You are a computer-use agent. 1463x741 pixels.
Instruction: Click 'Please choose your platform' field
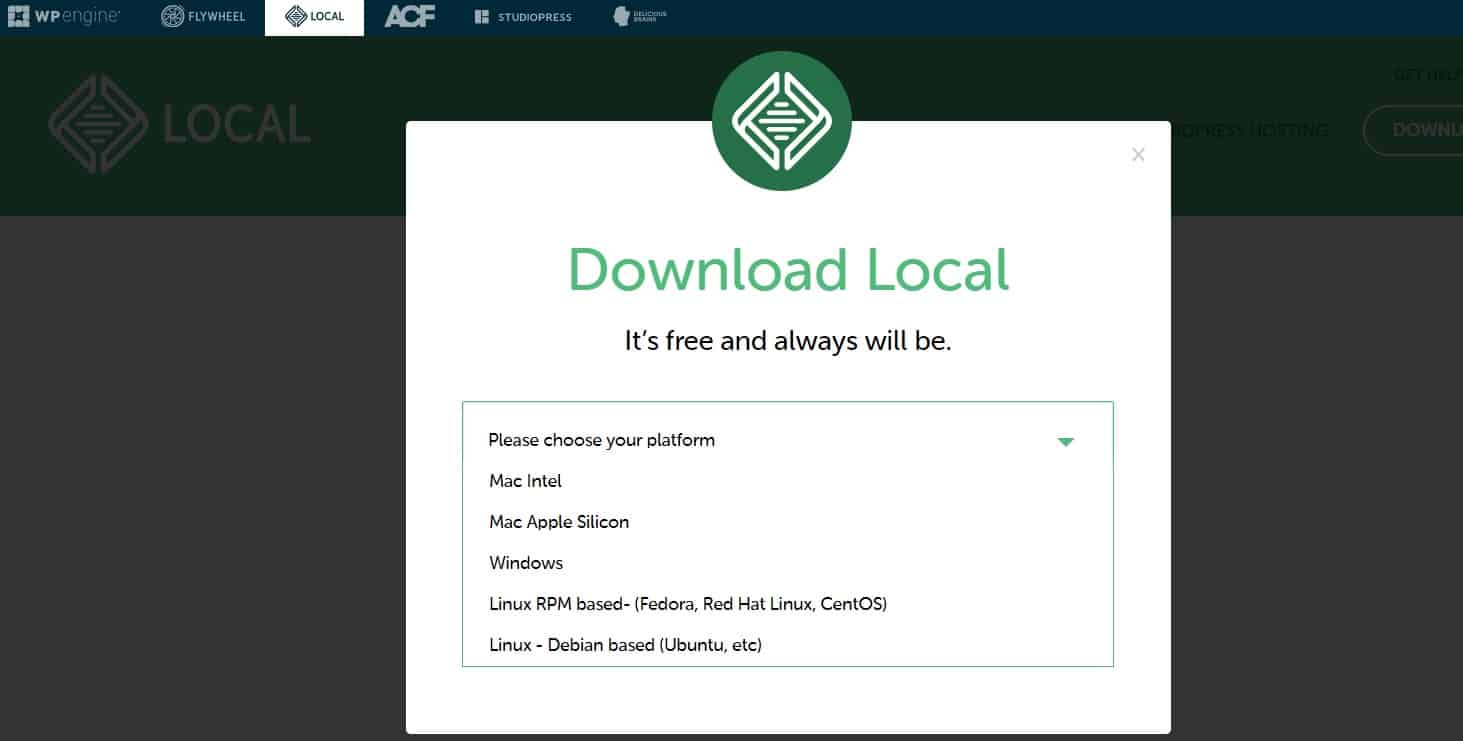pos(601,440)
